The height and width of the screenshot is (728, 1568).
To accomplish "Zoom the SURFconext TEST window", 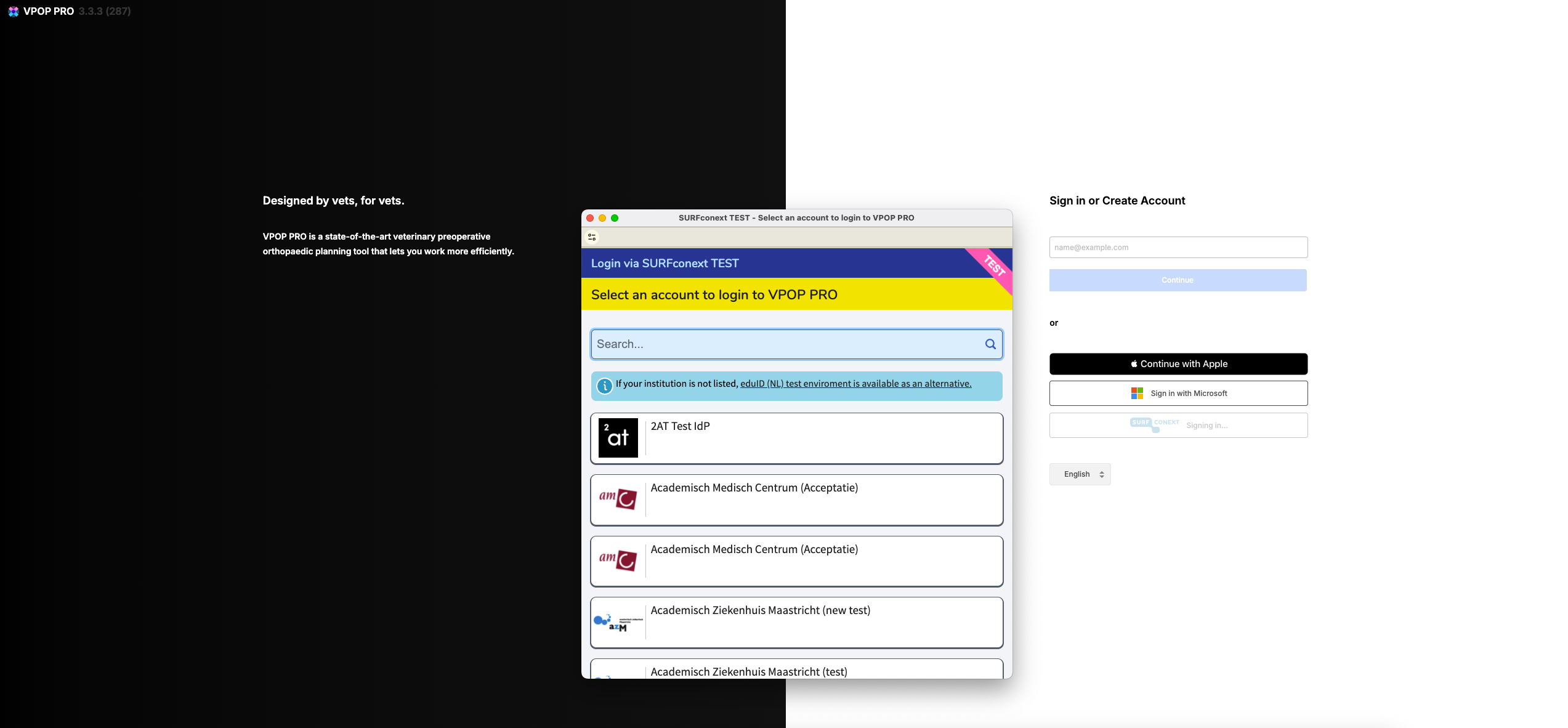I will point(615,218).
